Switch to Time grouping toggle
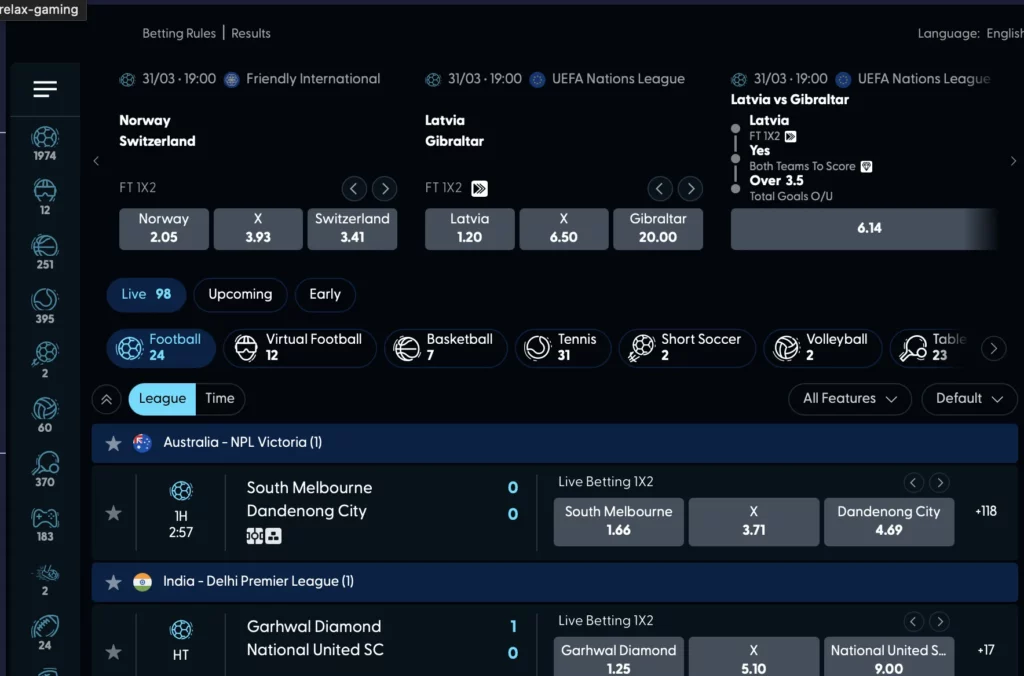The width and height of the screenshot is (1024, 676). pos(220,398)
